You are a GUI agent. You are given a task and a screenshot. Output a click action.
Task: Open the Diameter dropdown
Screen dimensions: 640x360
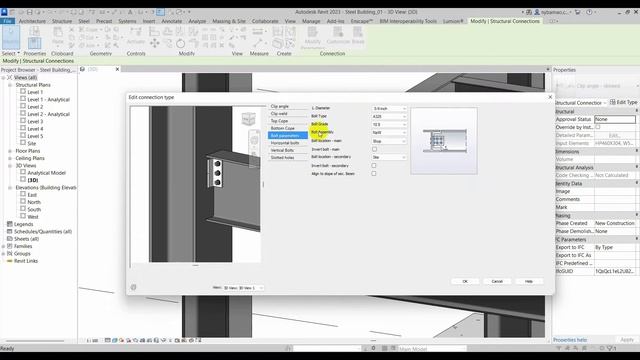[389, 109]
